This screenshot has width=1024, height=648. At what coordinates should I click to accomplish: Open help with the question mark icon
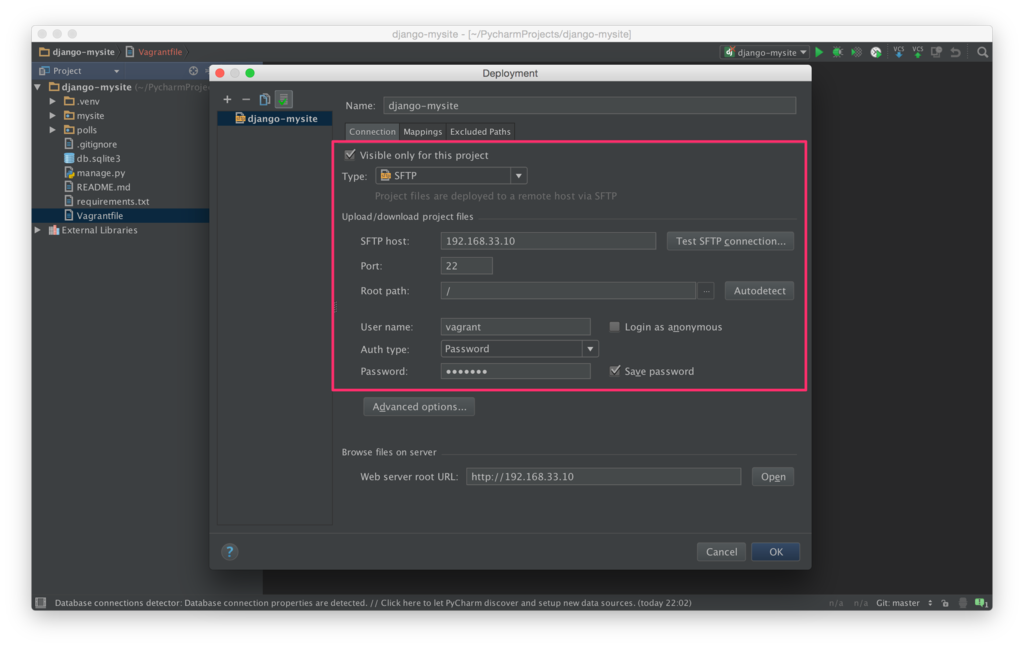(229, 551)
